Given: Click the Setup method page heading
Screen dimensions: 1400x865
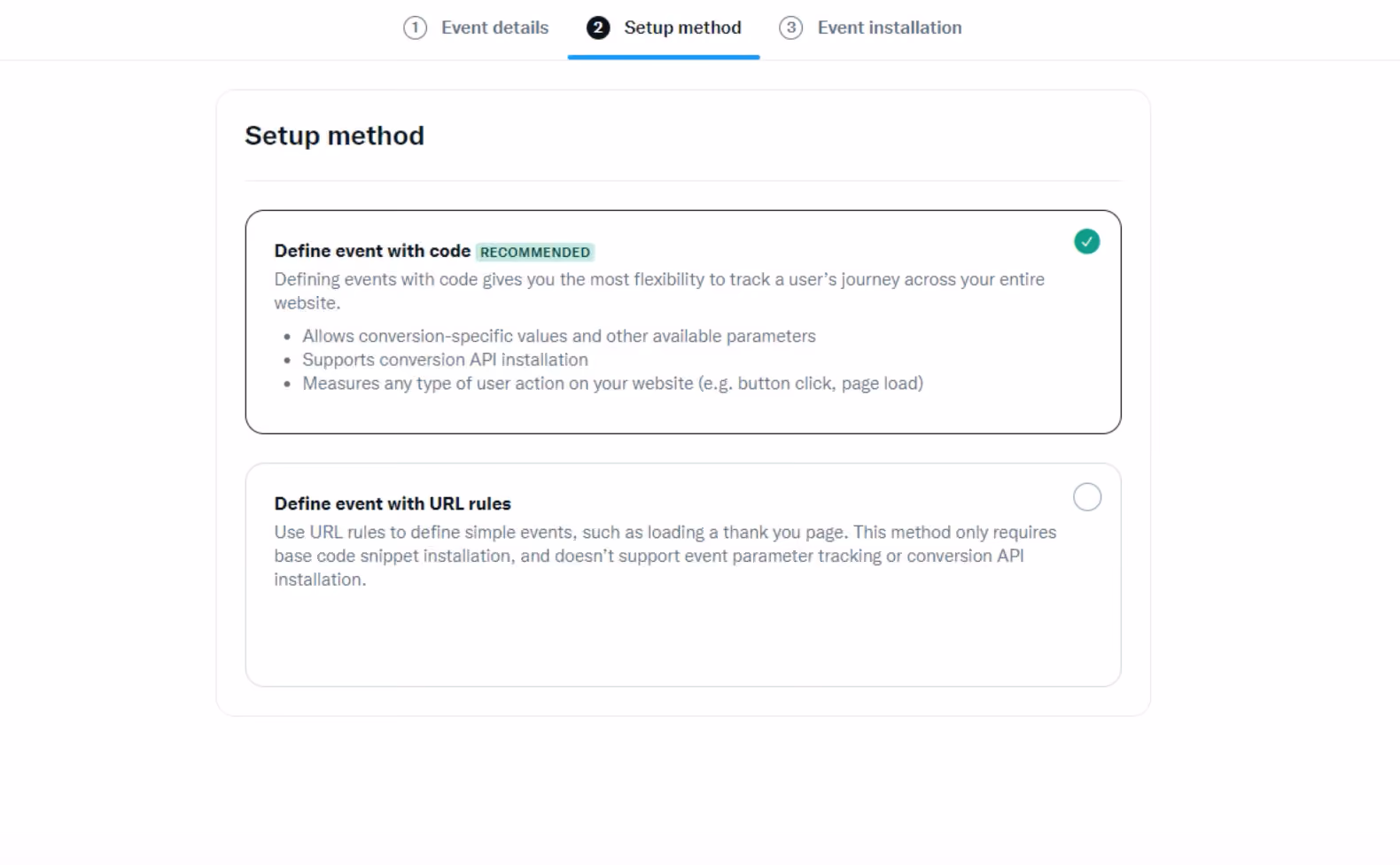Looking at the screenshot, I should pyautogui.click(x=334, y=136).
